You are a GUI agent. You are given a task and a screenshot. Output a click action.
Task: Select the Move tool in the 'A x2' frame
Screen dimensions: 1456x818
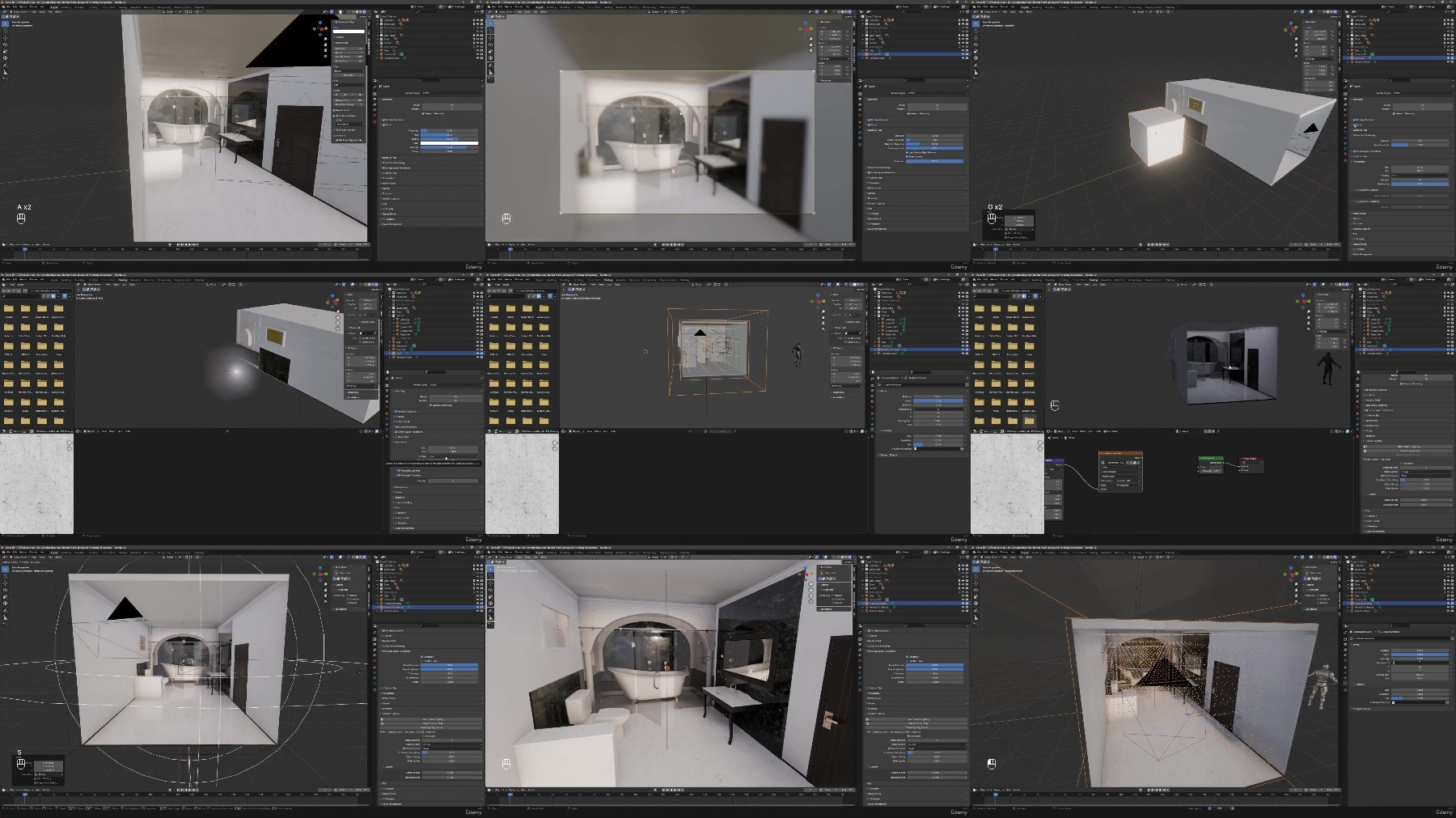pyautogui.click(x=5, y=38)
